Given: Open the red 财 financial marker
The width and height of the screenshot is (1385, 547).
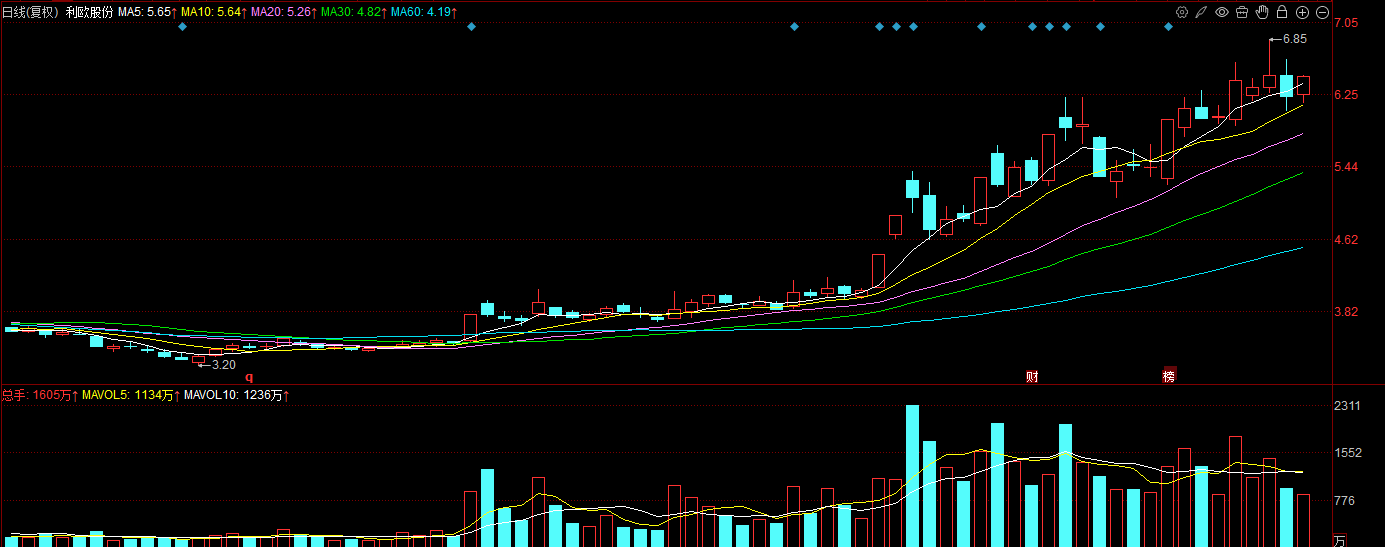Looking at the screenshot, I should pos(1032,377).
